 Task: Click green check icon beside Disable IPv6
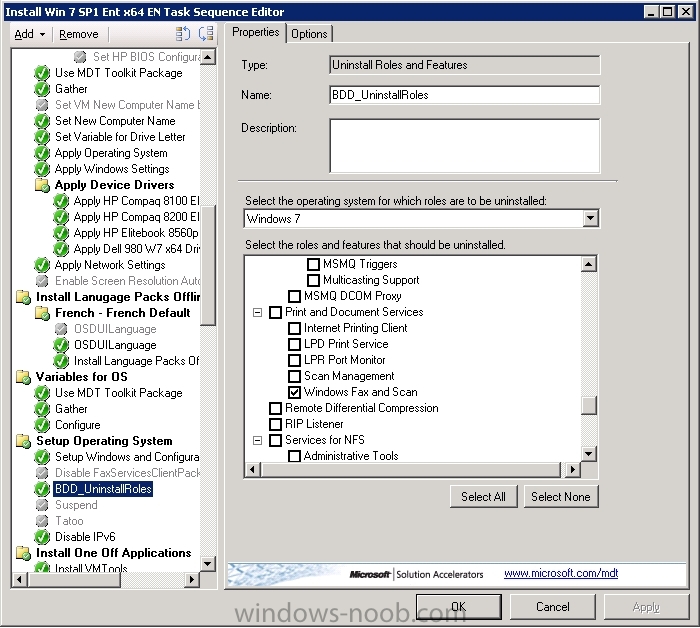[42, 537]
